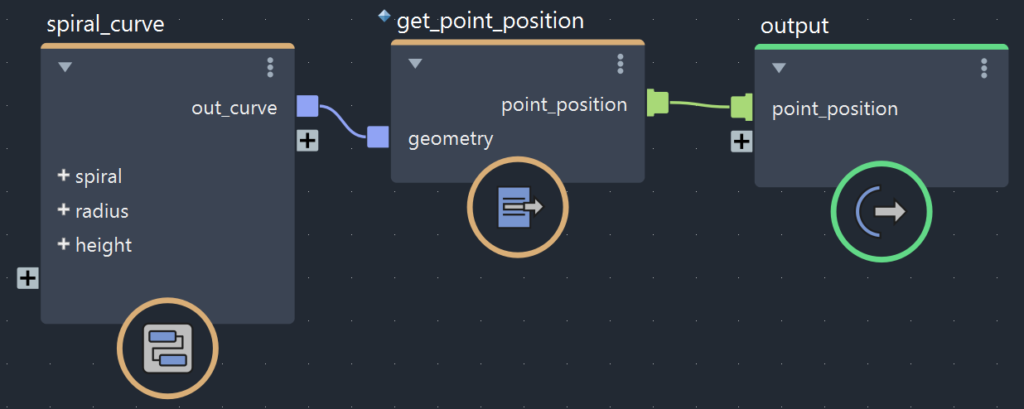Open get_point_position node three-dot menu
The width and height of the screenshot is (1024, 409).
pos(620,63)
